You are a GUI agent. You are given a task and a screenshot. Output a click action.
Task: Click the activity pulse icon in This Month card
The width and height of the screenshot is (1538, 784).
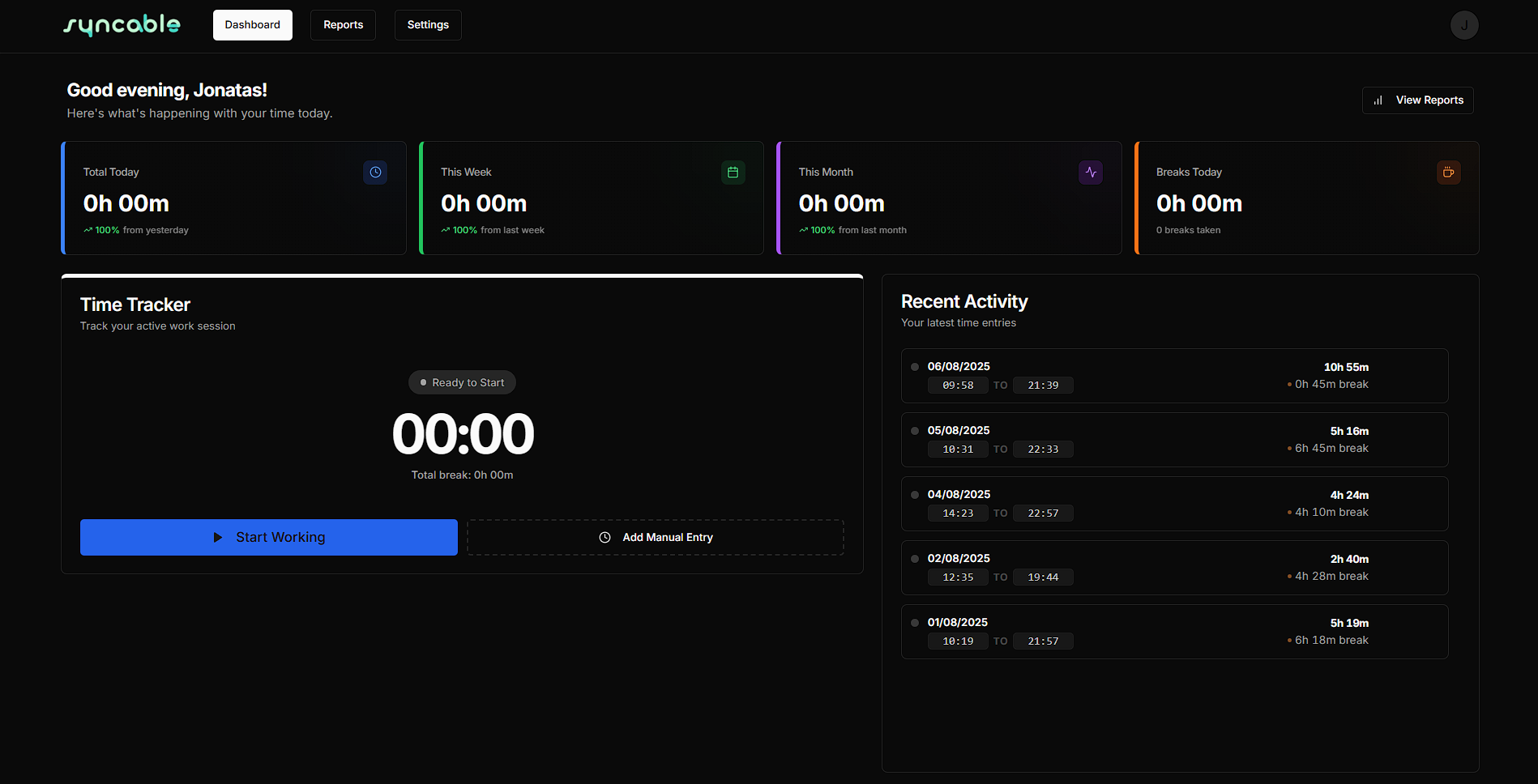coord(1091,173)
